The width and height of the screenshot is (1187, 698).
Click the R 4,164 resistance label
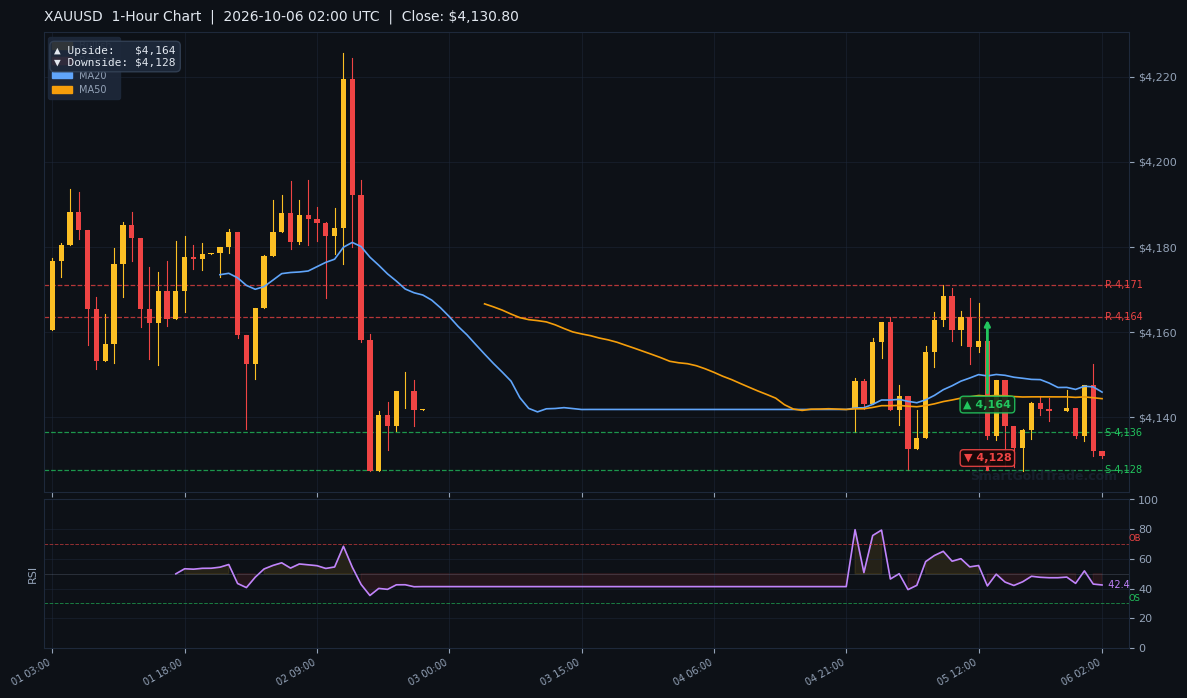1123,316
